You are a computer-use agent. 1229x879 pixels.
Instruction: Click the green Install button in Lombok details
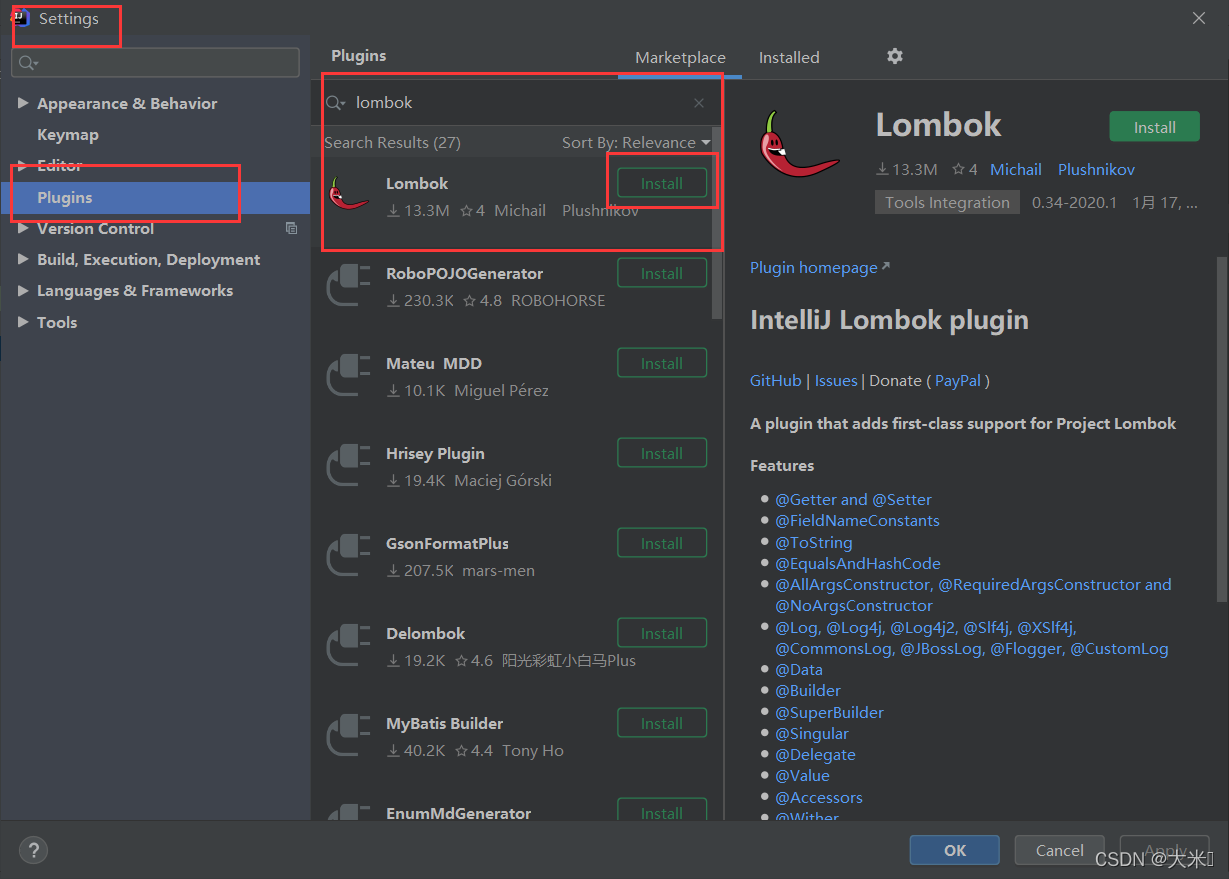pyautogui.click(x=1155, y=127)
